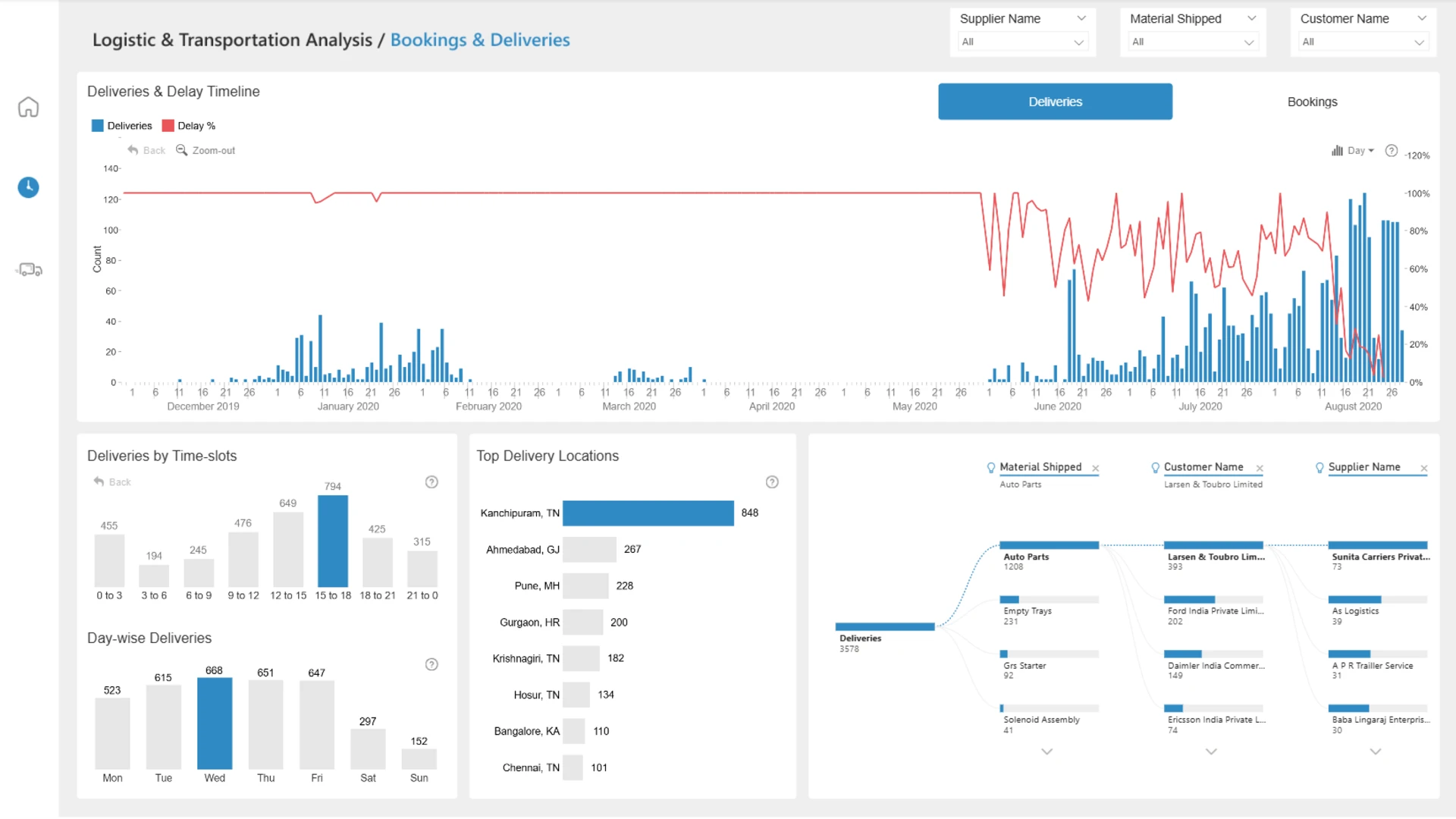Remove the Customer Name level
The image size is (1456, 819).
click(x=1260, y=469)
